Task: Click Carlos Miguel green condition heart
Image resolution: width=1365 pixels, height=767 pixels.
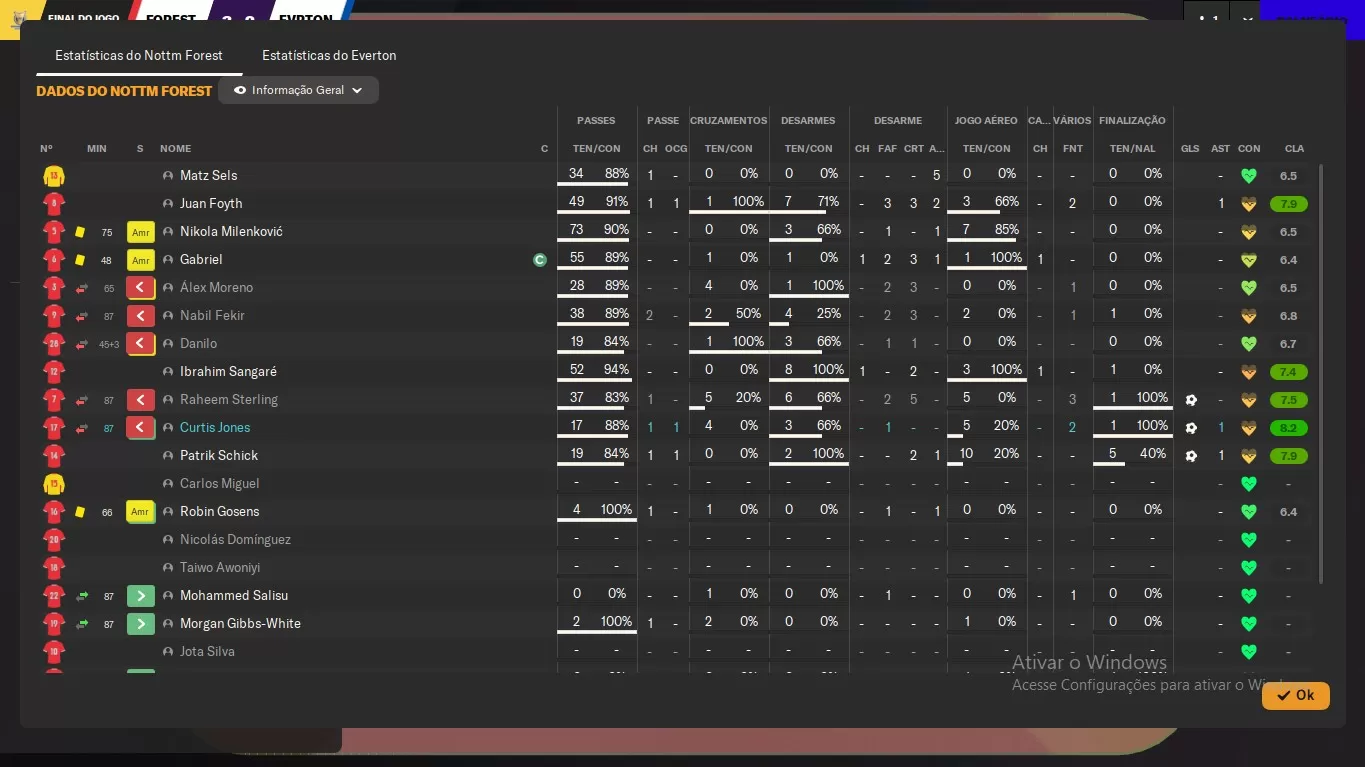Action: tap(1248, 484)
